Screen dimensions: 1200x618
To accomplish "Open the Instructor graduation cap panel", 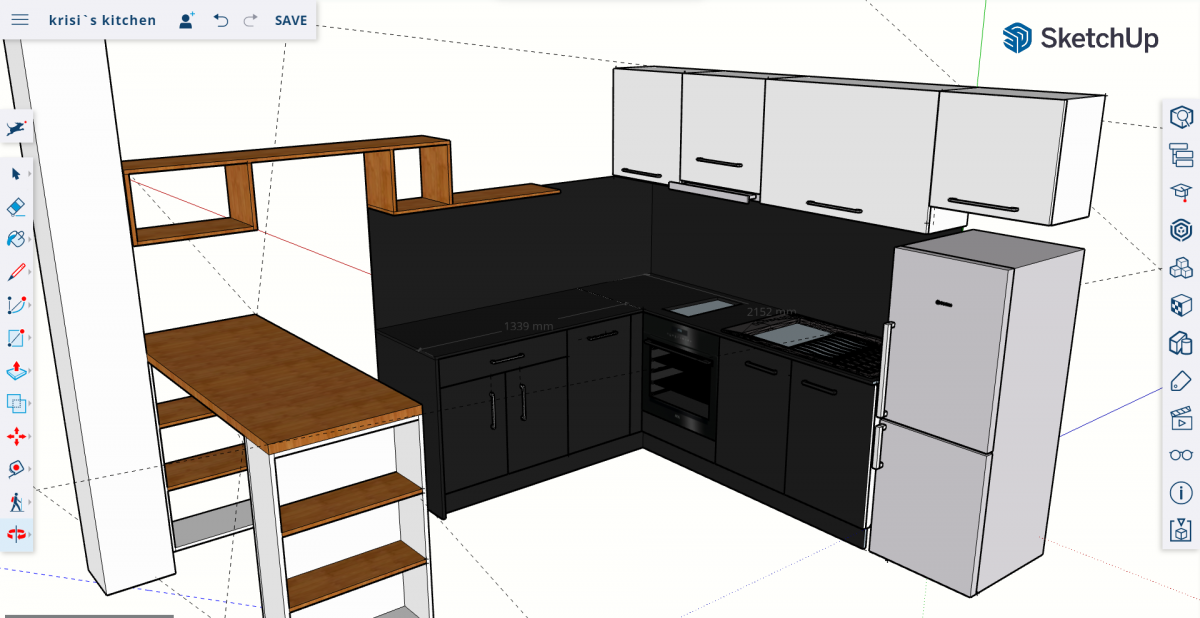I will pyautogui.click(x=1181, y=192).
